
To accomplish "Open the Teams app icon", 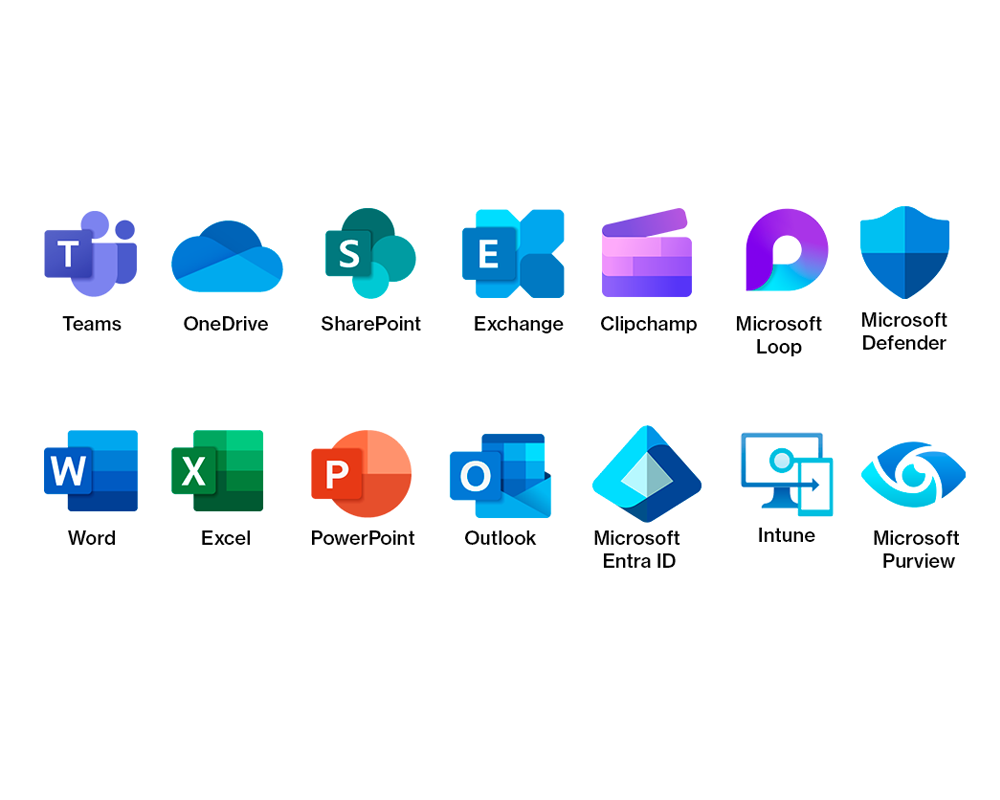I will coord(91,253).
